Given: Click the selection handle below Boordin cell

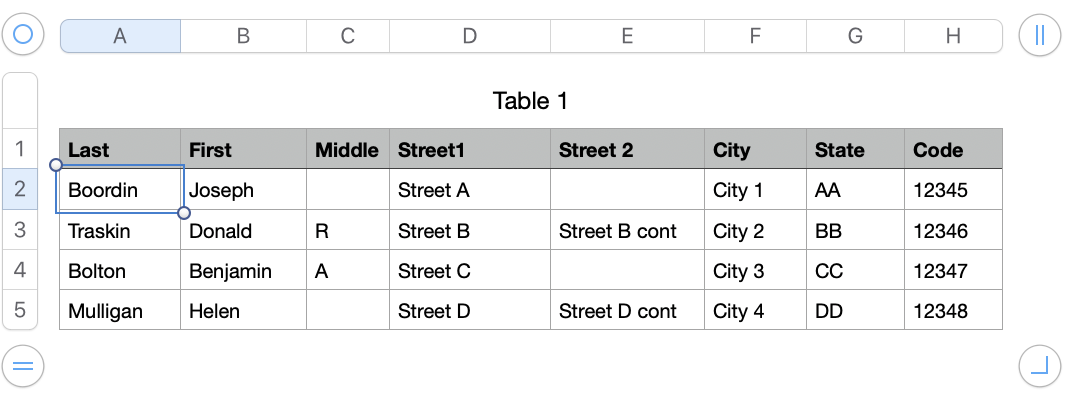Looking at the screenshot, I should [184, 212].
